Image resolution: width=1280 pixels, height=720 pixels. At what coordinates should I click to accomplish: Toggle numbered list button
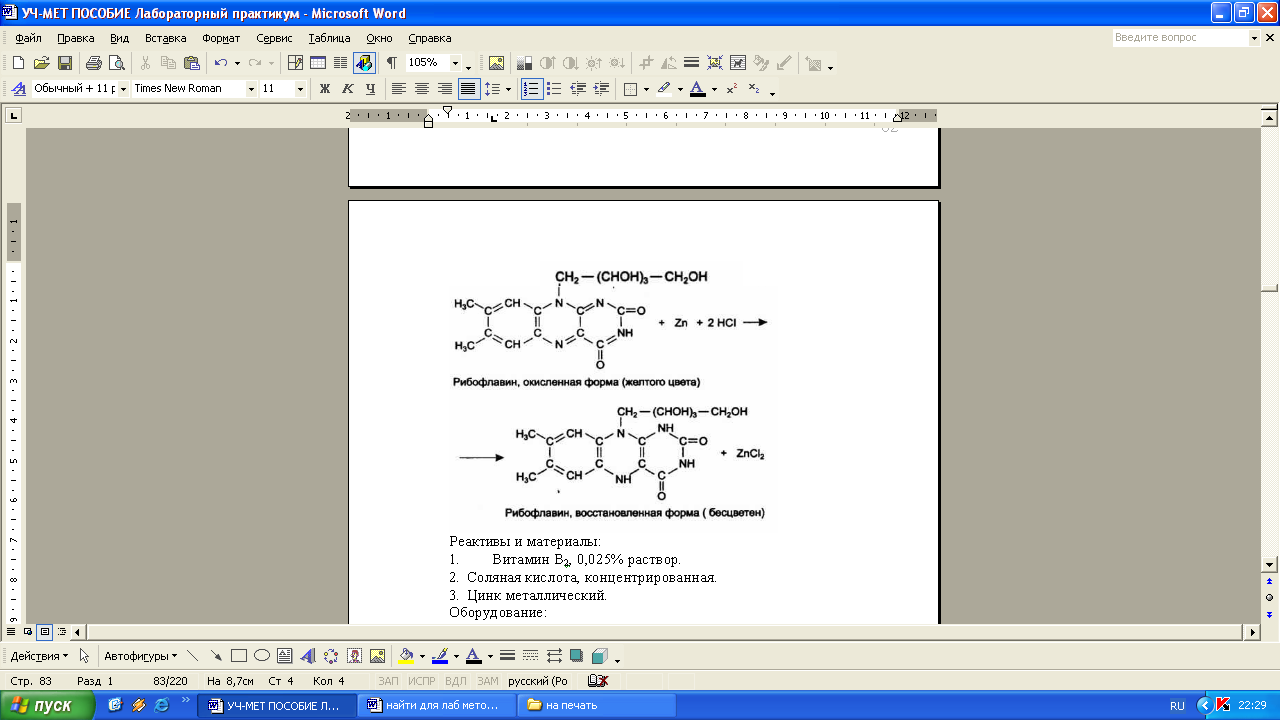coord(531,89)
